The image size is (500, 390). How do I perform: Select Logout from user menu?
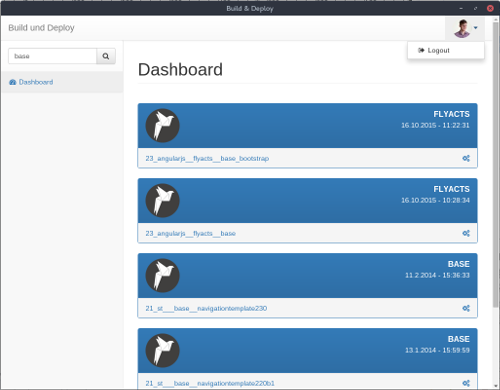tap(446, 50)
